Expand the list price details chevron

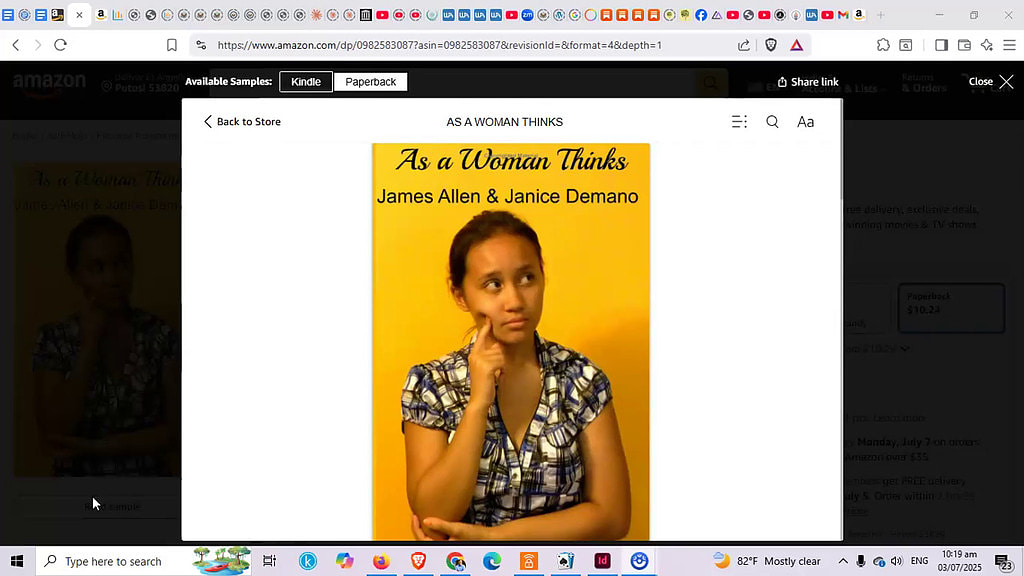pos(905,349)
